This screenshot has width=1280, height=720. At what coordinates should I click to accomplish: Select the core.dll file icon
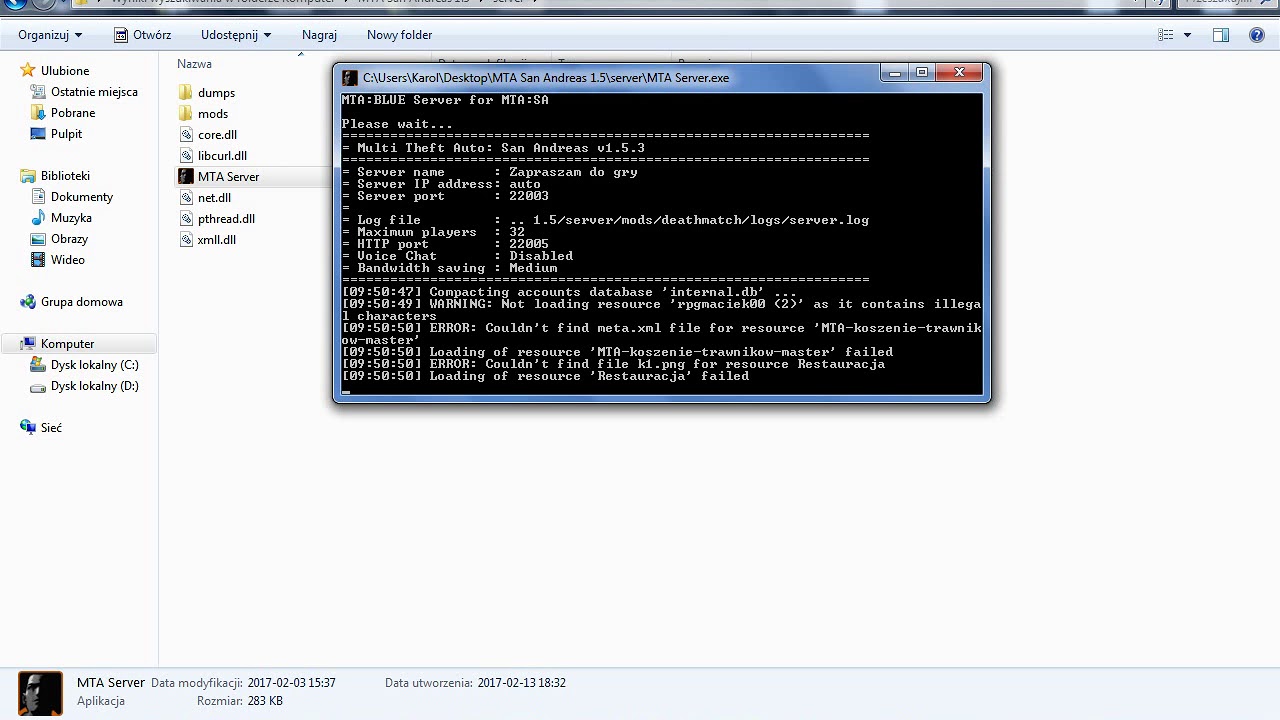[x=186, y=134]
